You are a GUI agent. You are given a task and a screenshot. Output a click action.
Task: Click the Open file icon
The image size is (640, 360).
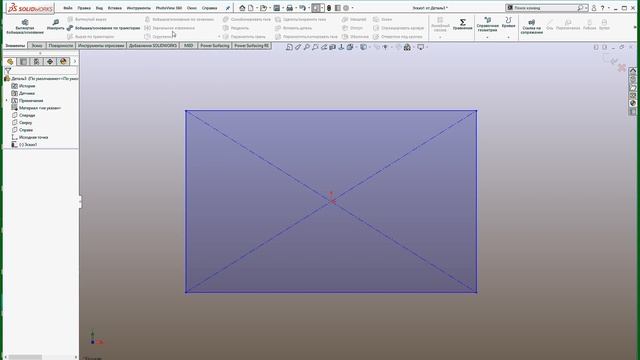tap(263, 8)
